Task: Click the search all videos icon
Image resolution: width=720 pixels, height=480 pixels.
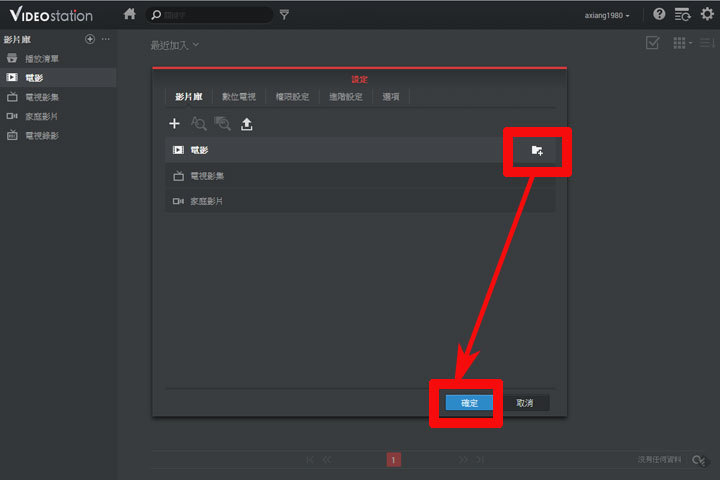Action: click(x=223, y=124)
